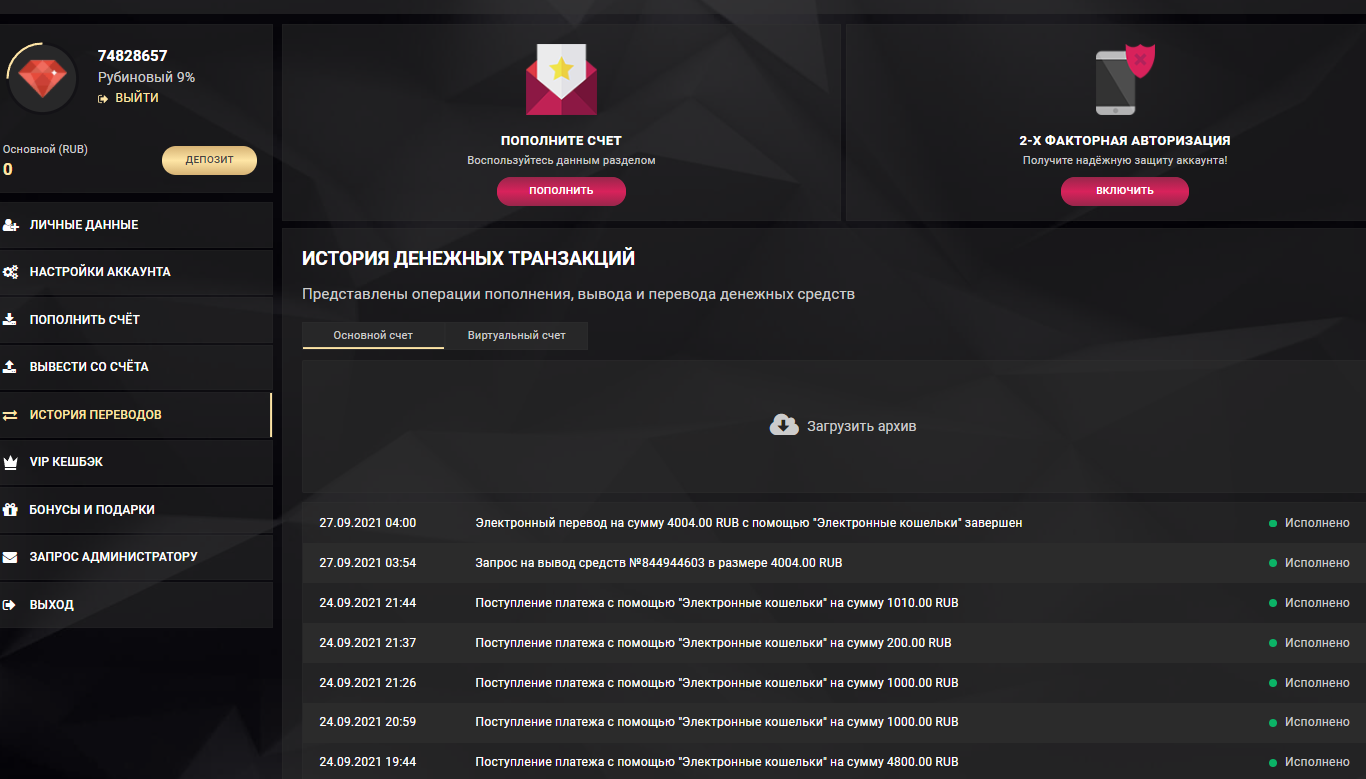Viewport: 1366px width, 779px height.
Task: Select the withdrawal request №844944603 row
Action: pyautogui.click(x=658, y=563)
